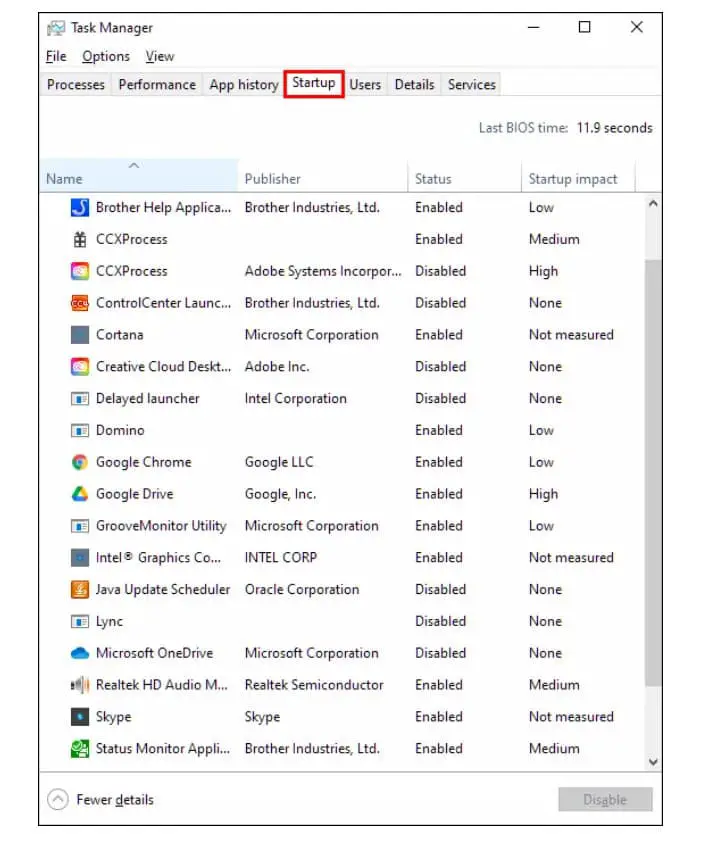
Task: Click the Creative Cloud Desktop icon
Action: pos(79,367)
